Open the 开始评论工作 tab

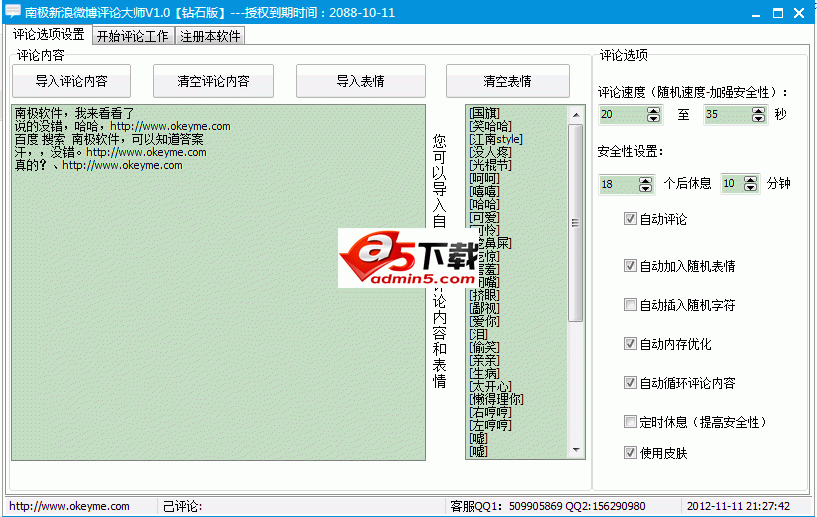[x=132, y=36]
